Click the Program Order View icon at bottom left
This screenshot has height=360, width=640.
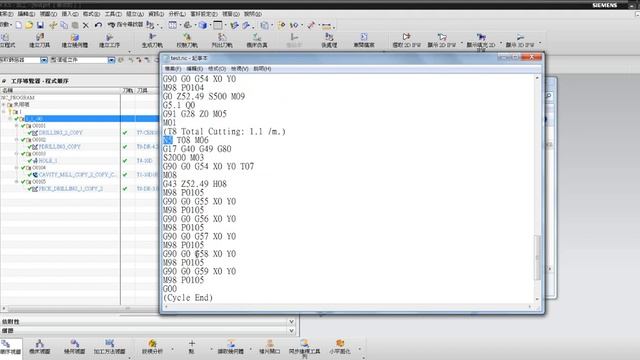pos(9,347)
